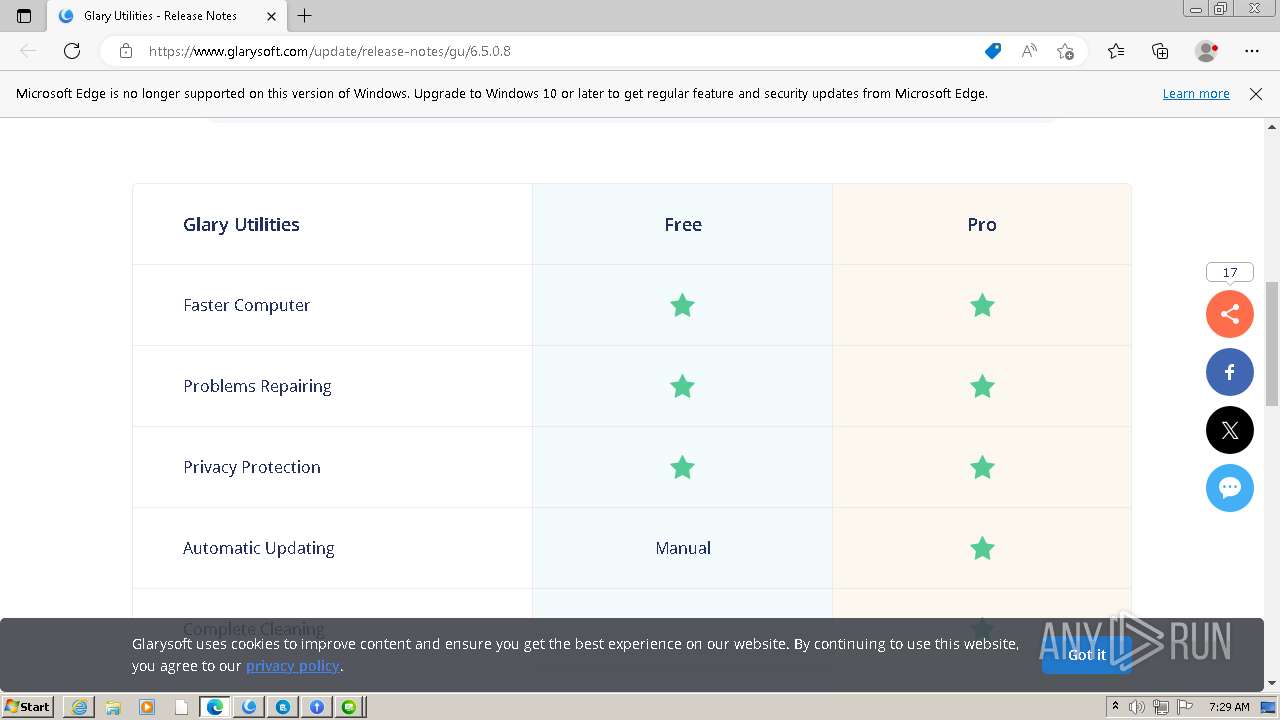Open the Action Center flag tray icon
Screen dimensions: 1280x720
click(1185, 707)
